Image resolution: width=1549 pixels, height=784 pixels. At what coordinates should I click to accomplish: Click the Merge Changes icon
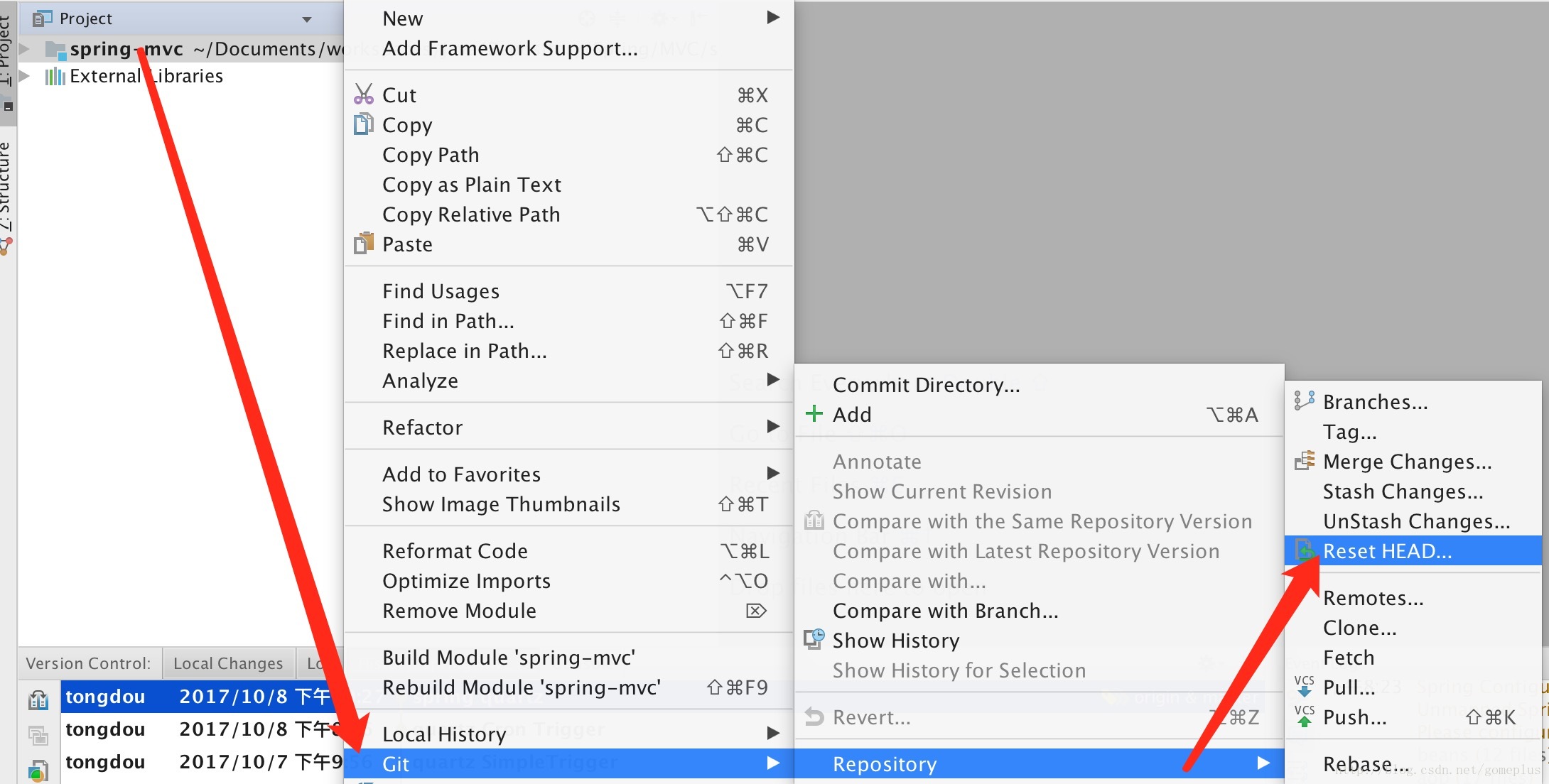tap(1304, 461)
